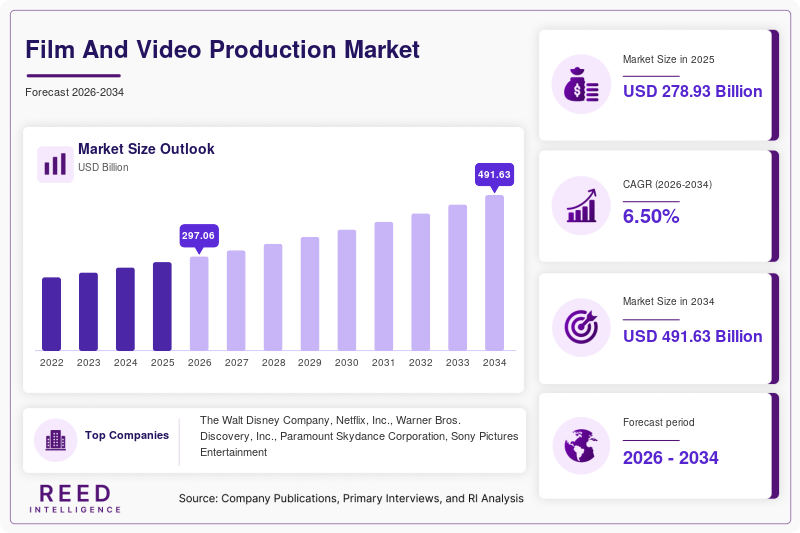
Task: Click the building icon beside Top Companies
Action: 56,440
